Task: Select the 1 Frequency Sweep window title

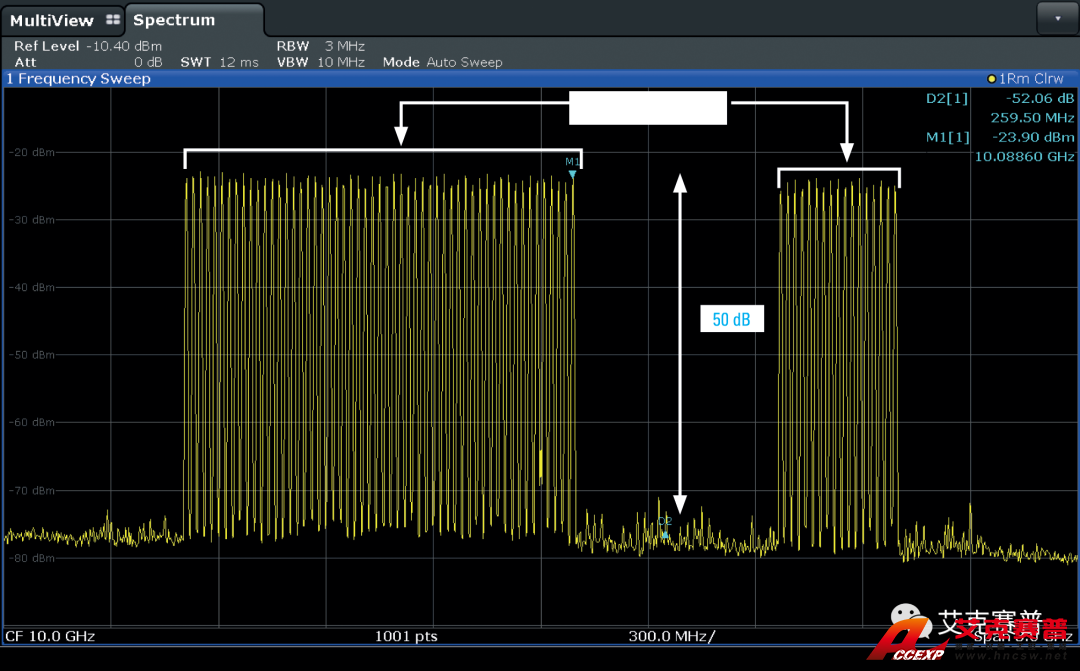Action: coord(78,79)
